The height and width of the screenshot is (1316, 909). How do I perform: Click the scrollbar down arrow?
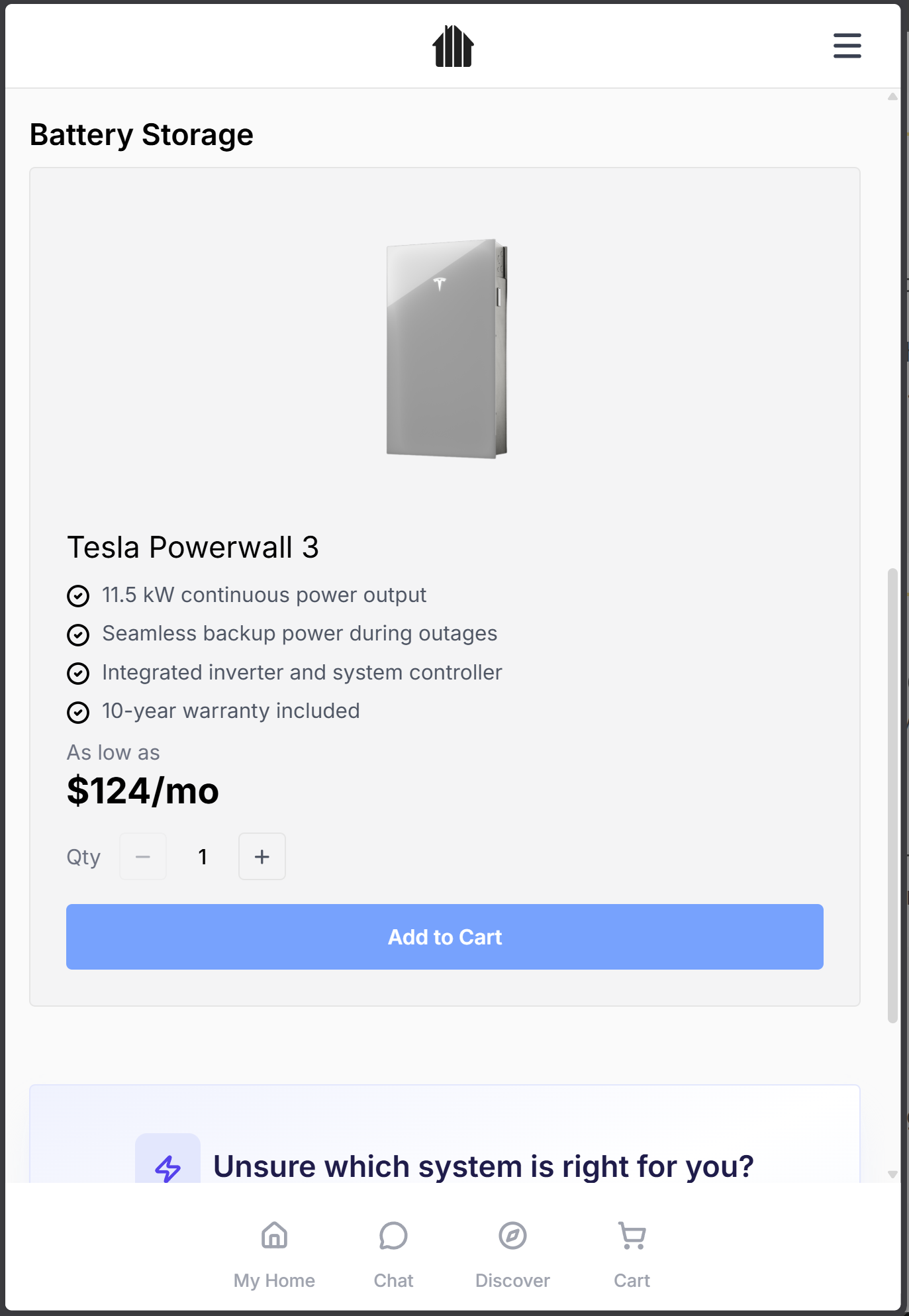pyautogui.click(x=892, y=1174)
